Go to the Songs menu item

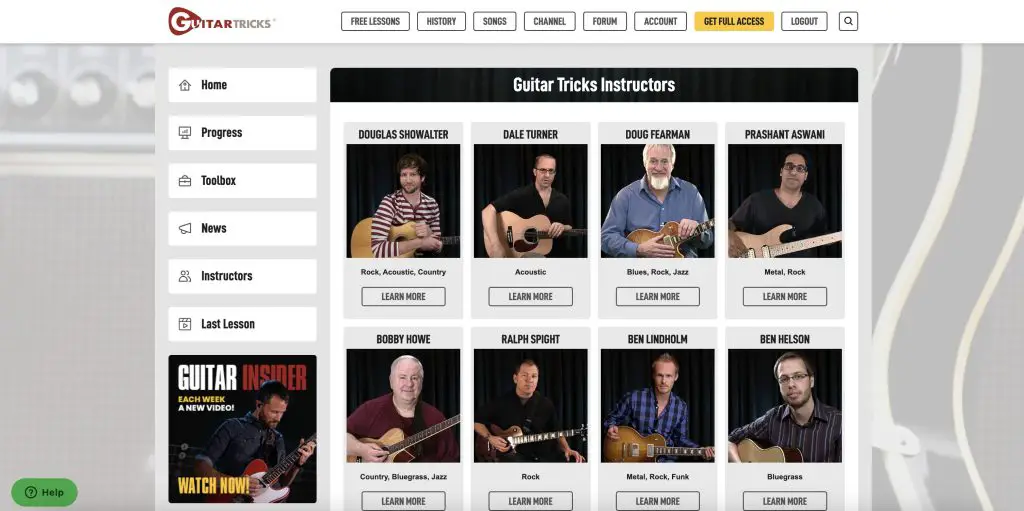pyautogui.click(x=494, y=21)
